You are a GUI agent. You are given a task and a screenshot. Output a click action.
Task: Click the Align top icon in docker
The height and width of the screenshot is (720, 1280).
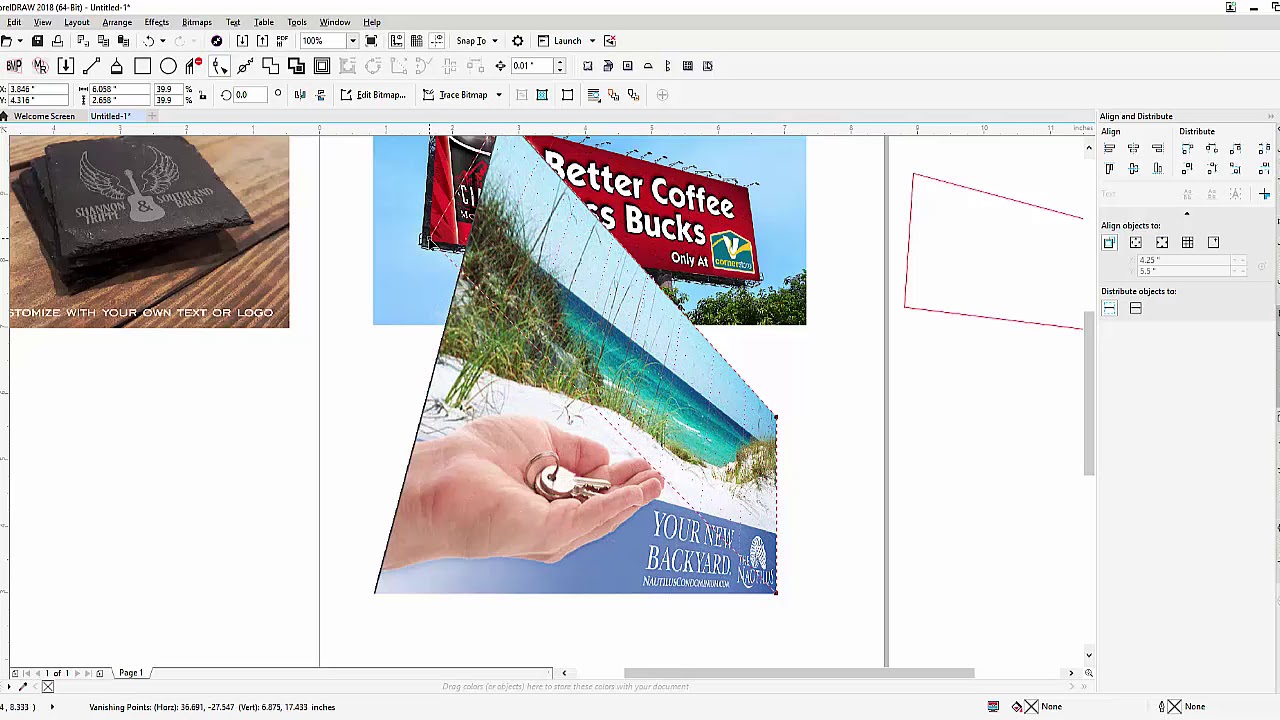[1109, 169]
